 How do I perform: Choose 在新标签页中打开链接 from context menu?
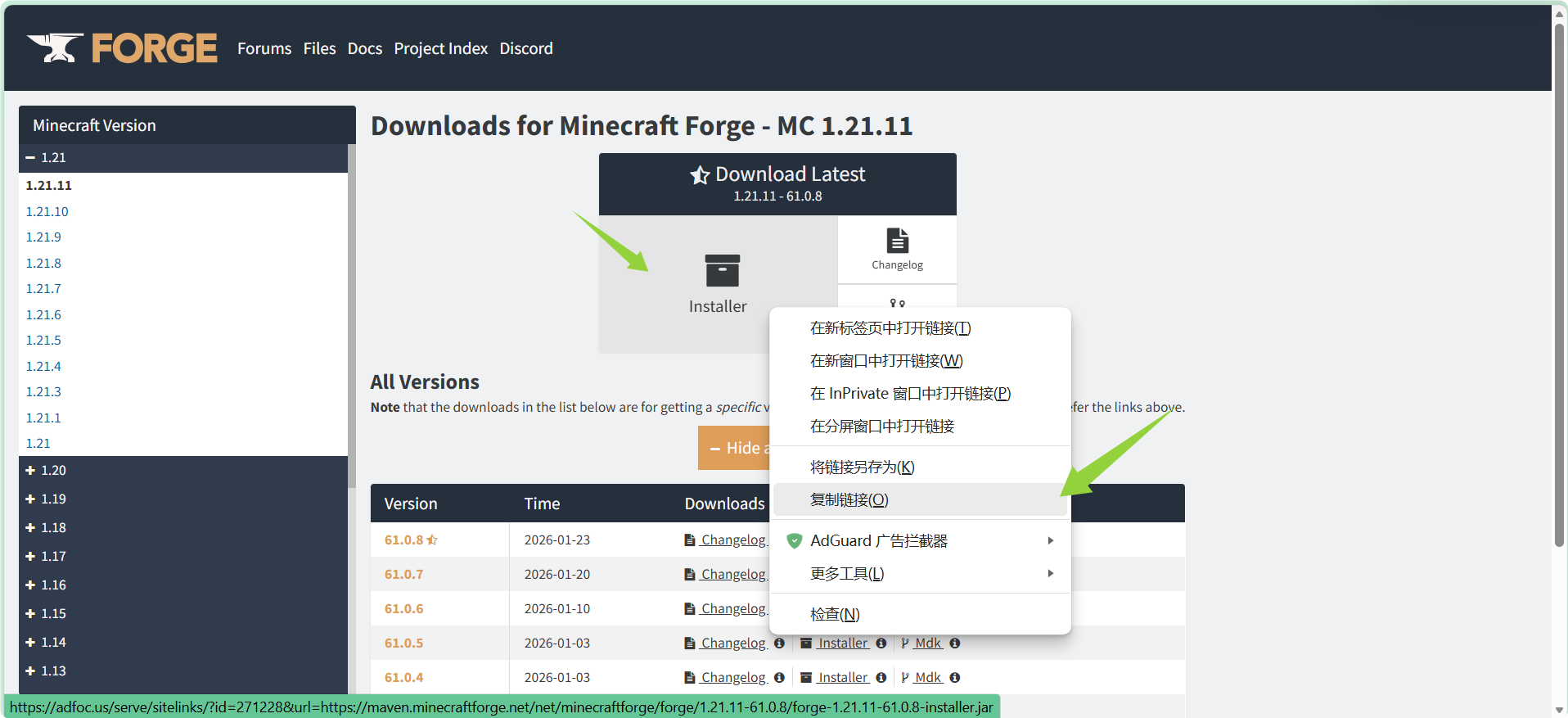tap(920, 327)
